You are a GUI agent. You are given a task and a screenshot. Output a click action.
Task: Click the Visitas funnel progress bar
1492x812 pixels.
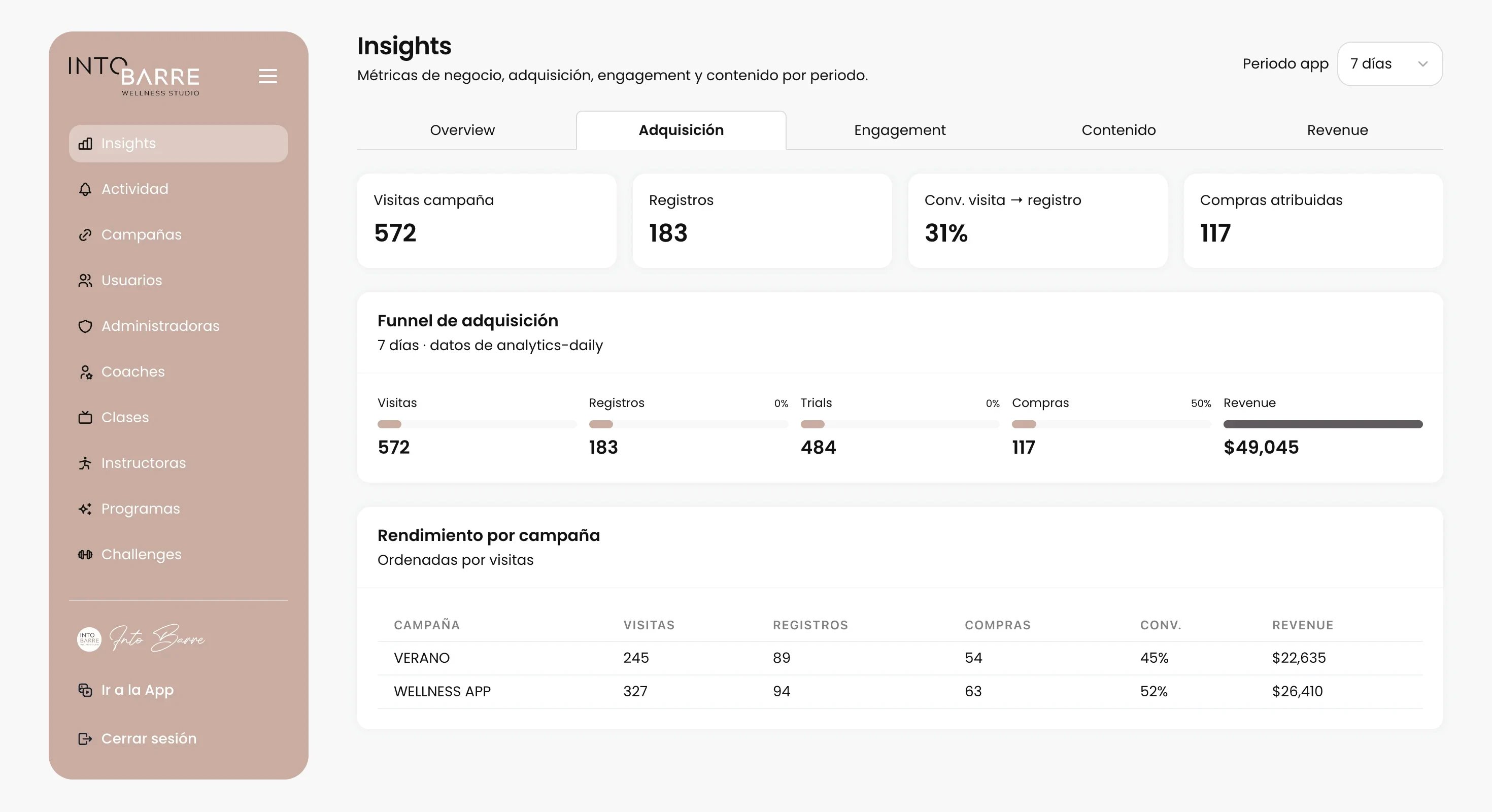point(477,425)
